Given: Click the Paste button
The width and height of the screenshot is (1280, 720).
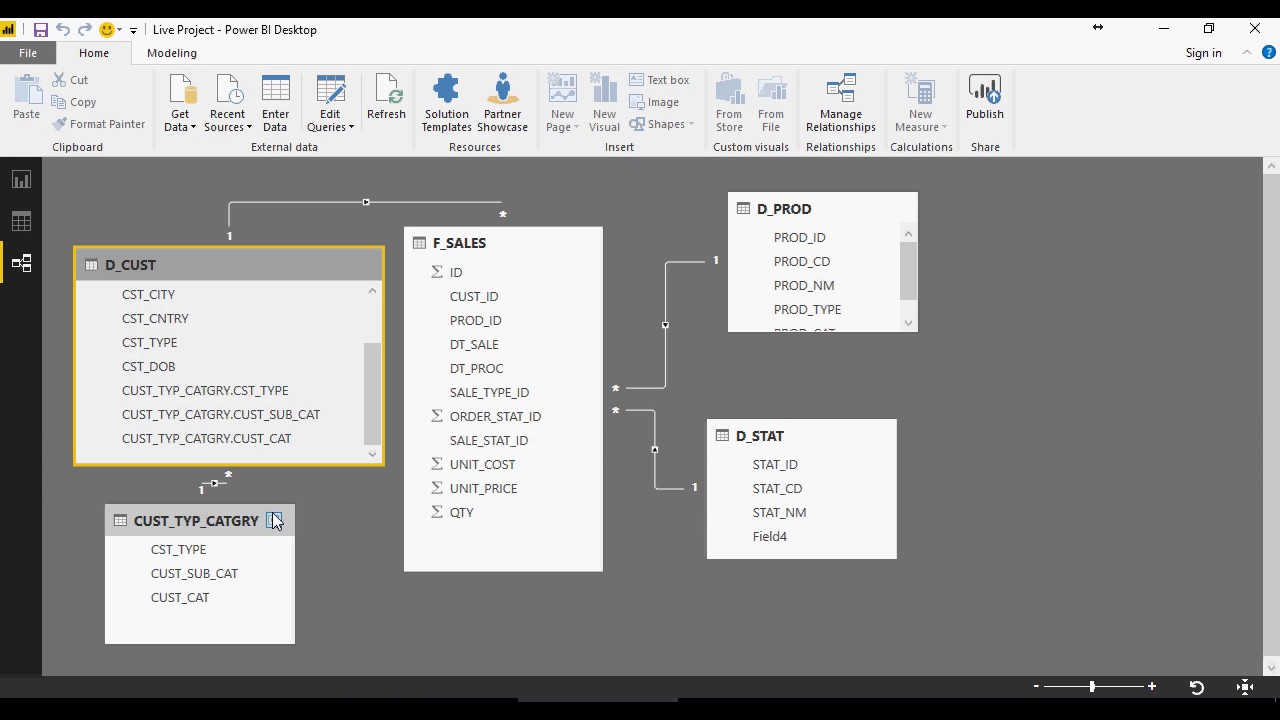Looking at the screenshot, I should point(26,98).
